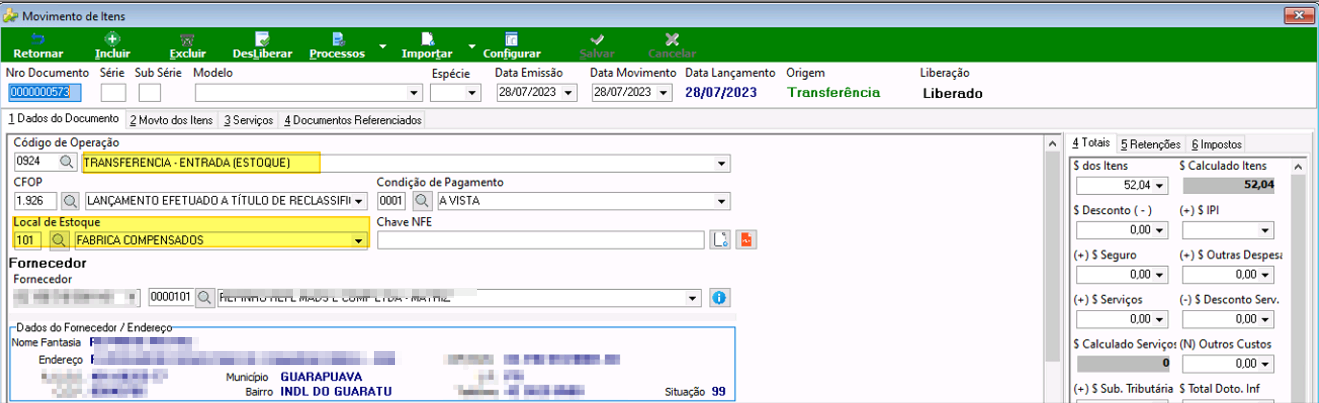Open the Espécie dropdown
Viewport: 1319px width, 403px height.
(473, 93)
